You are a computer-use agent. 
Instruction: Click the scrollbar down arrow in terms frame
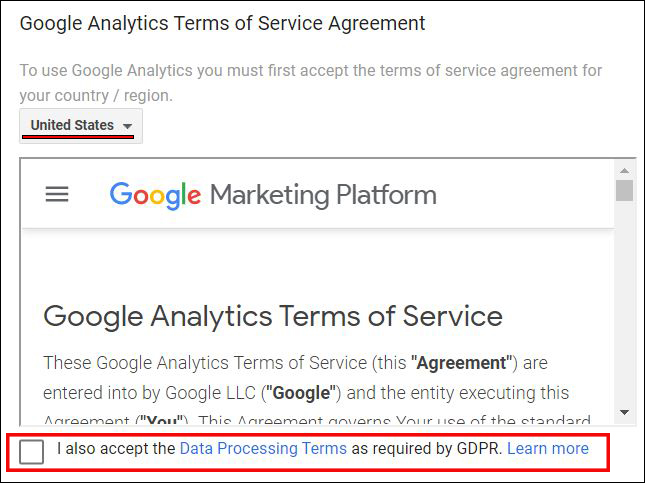click(624, 412)
